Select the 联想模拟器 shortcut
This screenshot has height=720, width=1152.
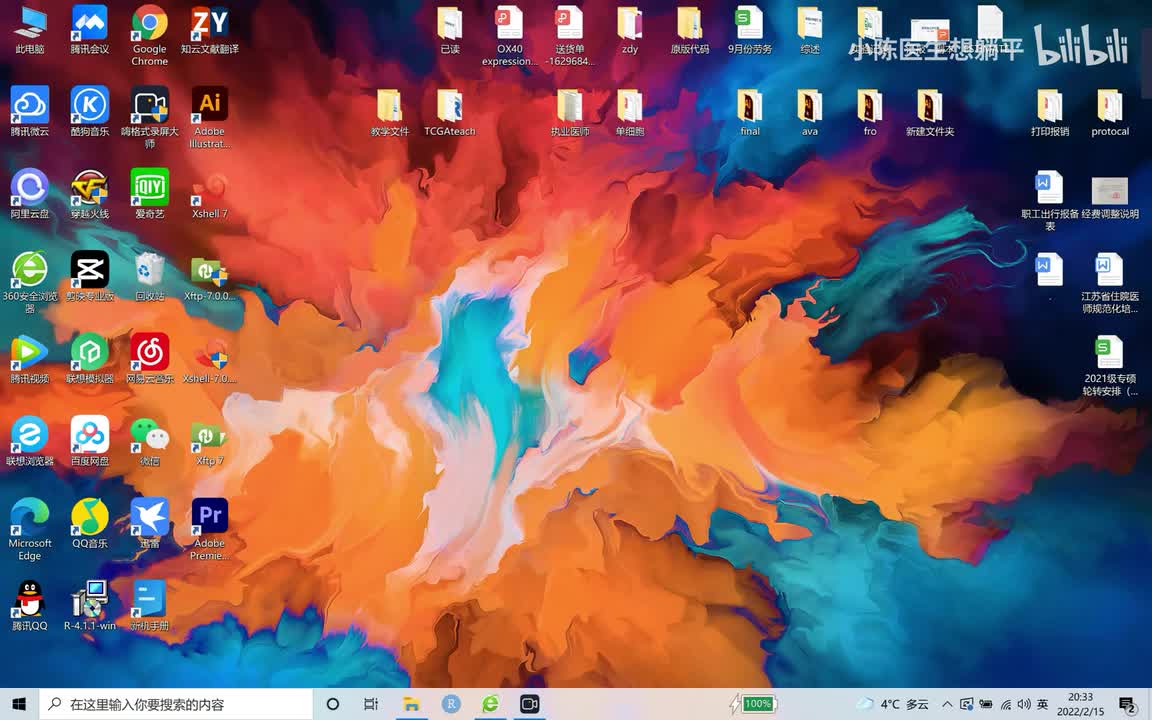coord(90,359)
